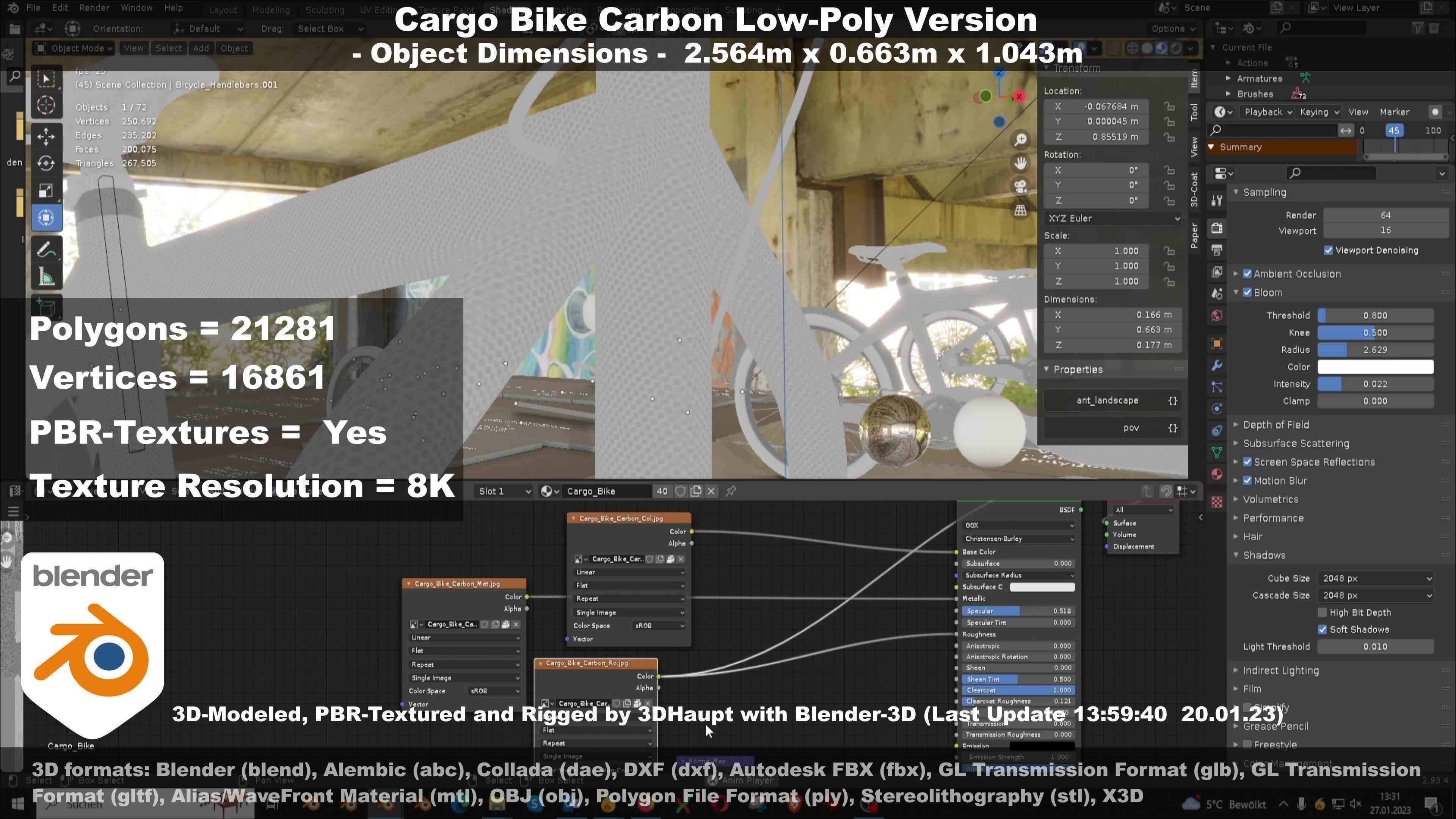Unlink Cargo_Bike material with X icon
Viewport: 1456px width, 819px height.
tap(712, 491)
